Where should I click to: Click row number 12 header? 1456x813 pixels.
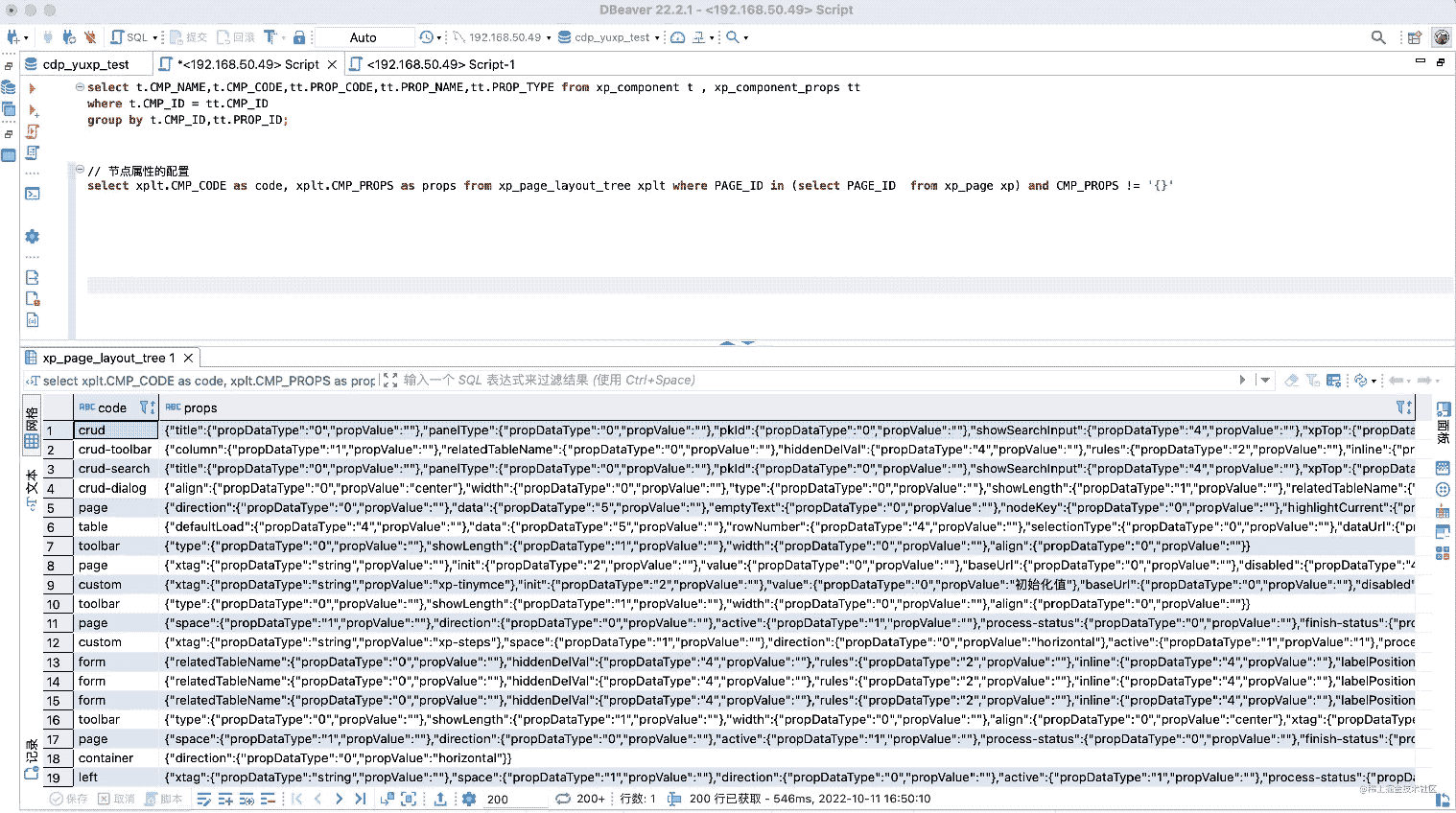(58, 642)
